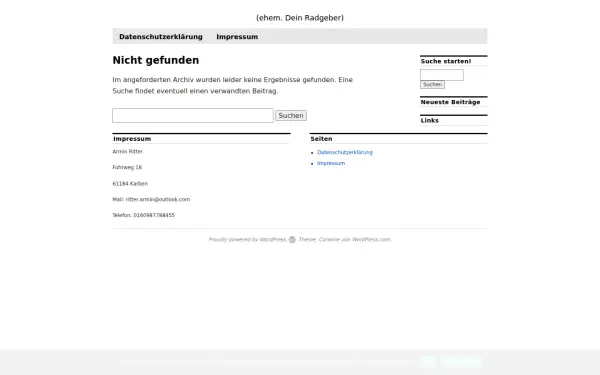The image size is (600, 375).
Task: Click the address line Fuhrweg 18
Action: [x=127, y=167]
